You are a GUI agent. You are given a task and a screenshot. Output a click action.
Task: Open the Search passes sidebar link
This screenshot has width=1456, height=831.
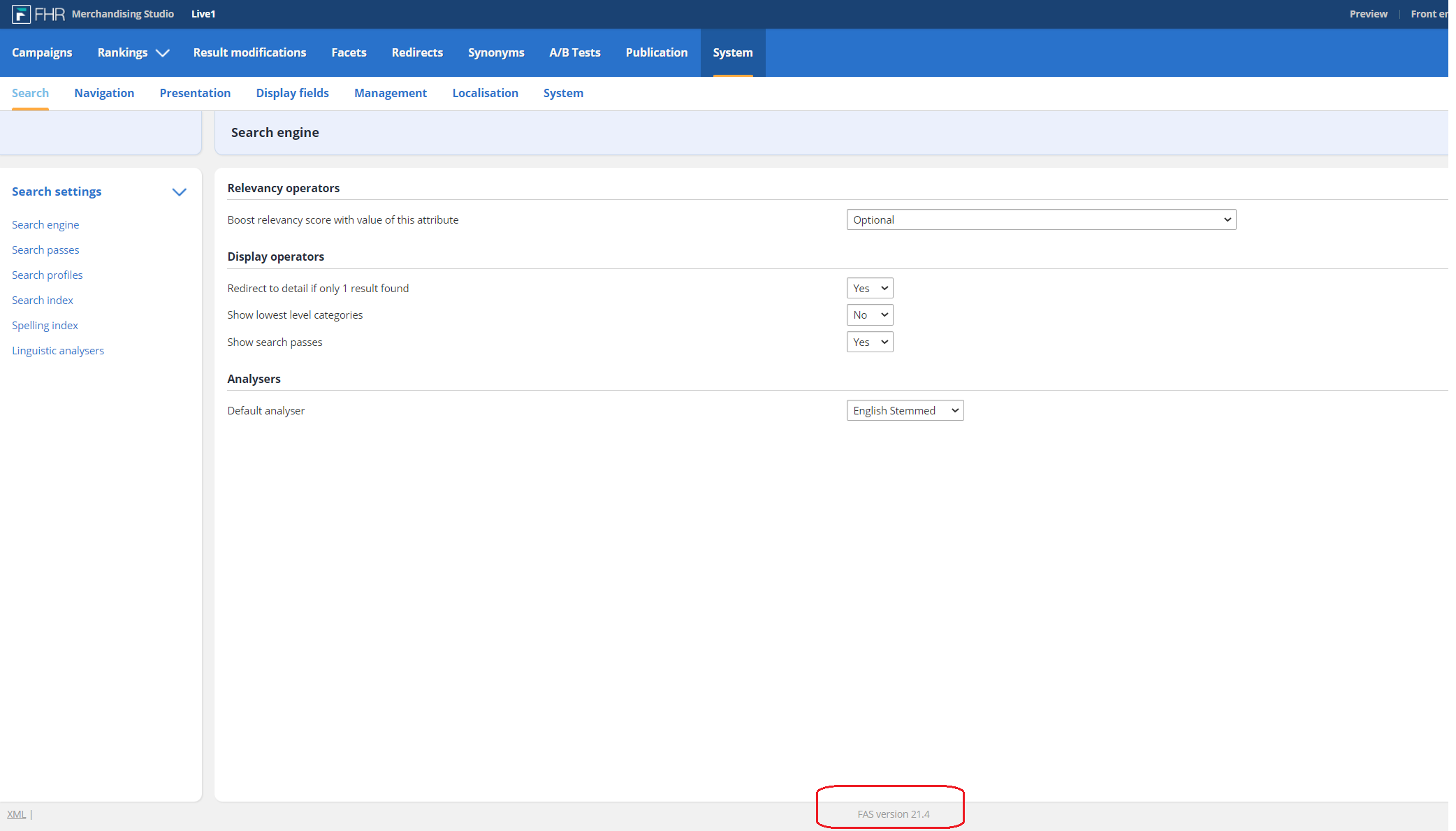[x=45, y=250]
